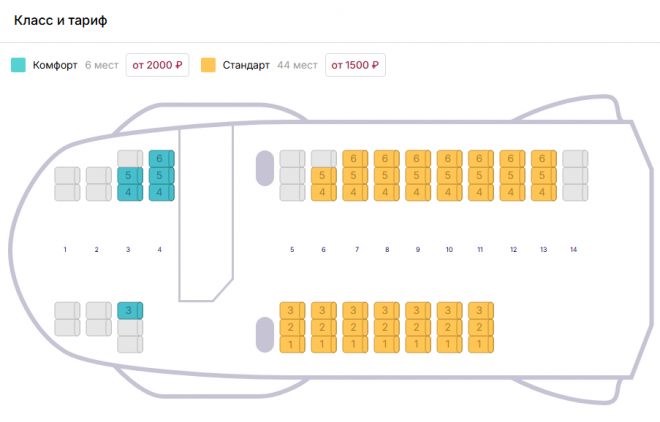Select Standard seat 5 in row 6
The height and width of the screenshot is (422, 660).
323,175
